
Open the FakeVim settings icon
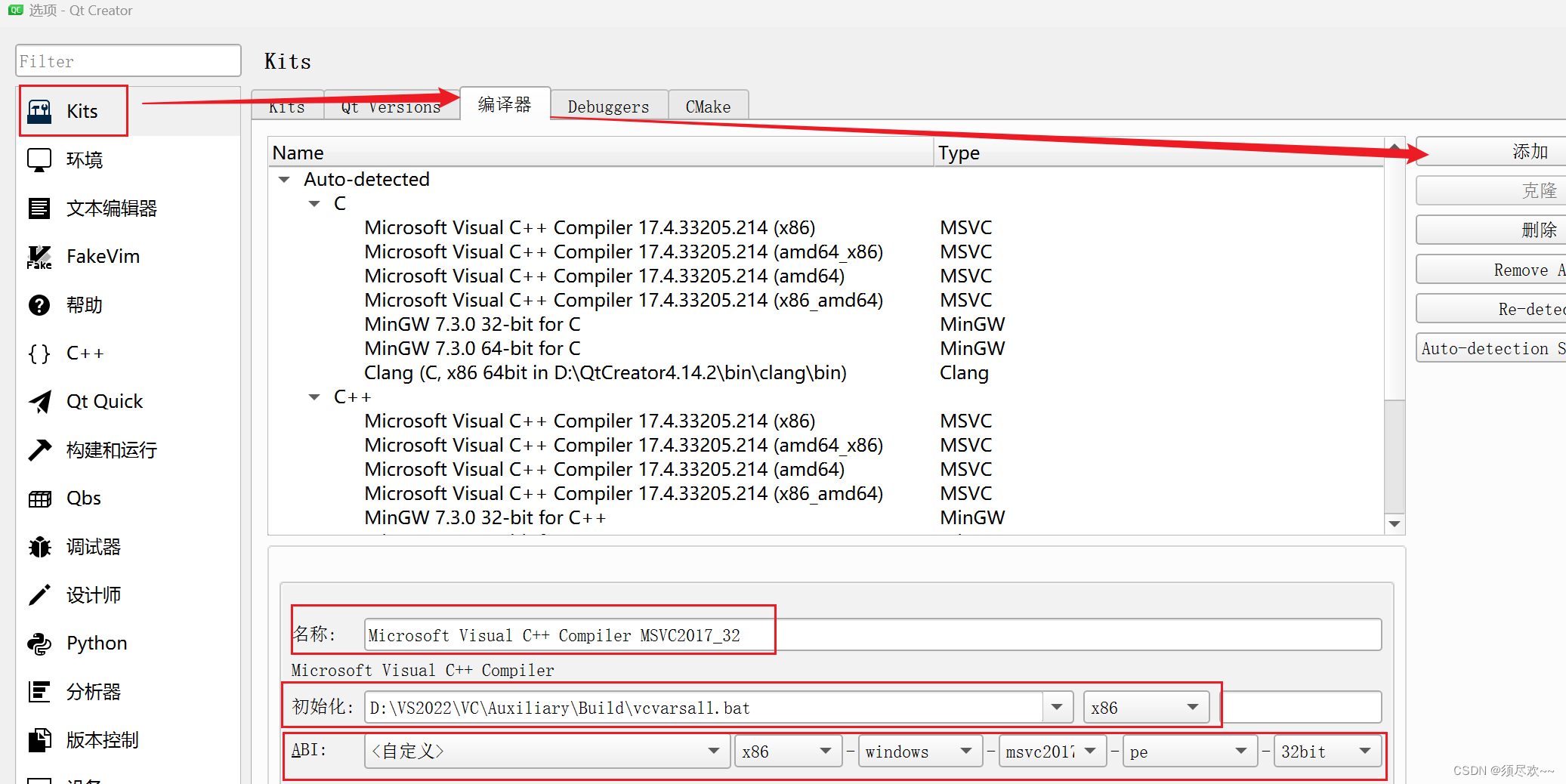[x=39, y=257]
